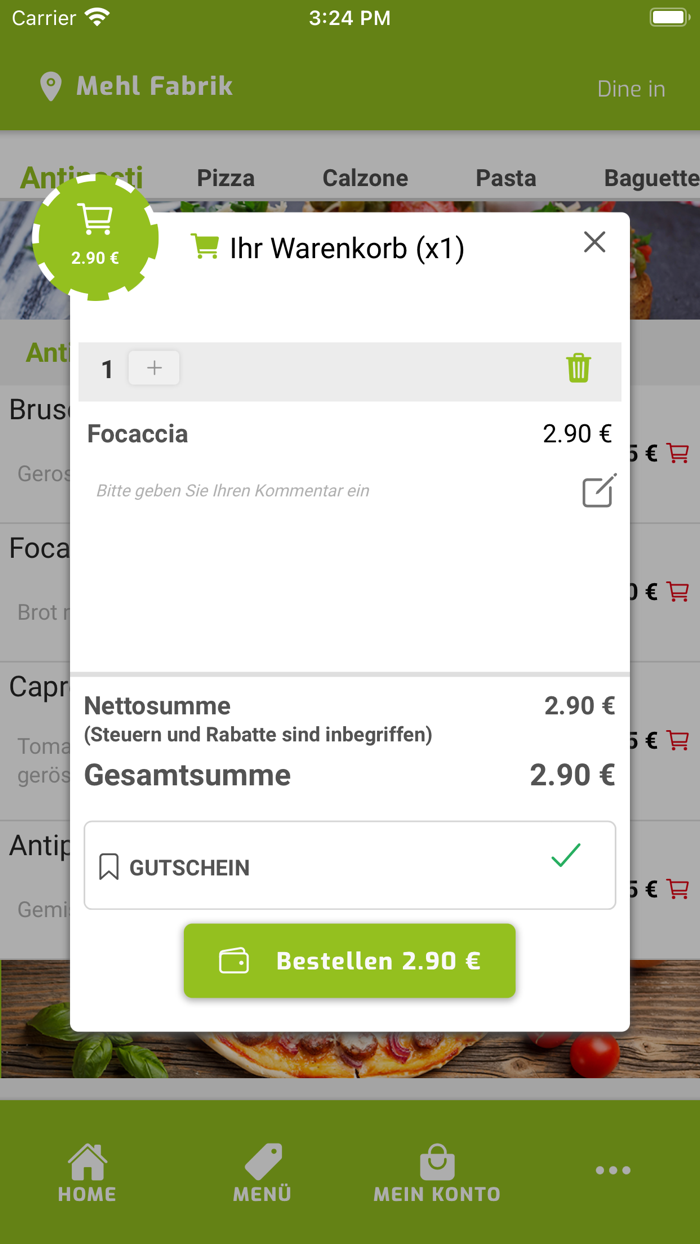This screenshot has width=700, height=1244.
Task: Enter a comment for Focaccia
Action: pos(300,491)
